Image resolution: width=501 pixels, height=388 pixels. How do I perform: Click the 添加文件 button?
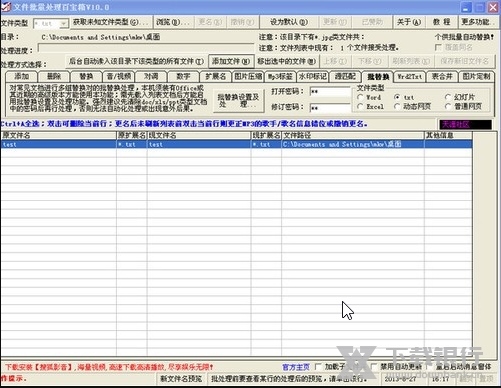coord(231,61)
